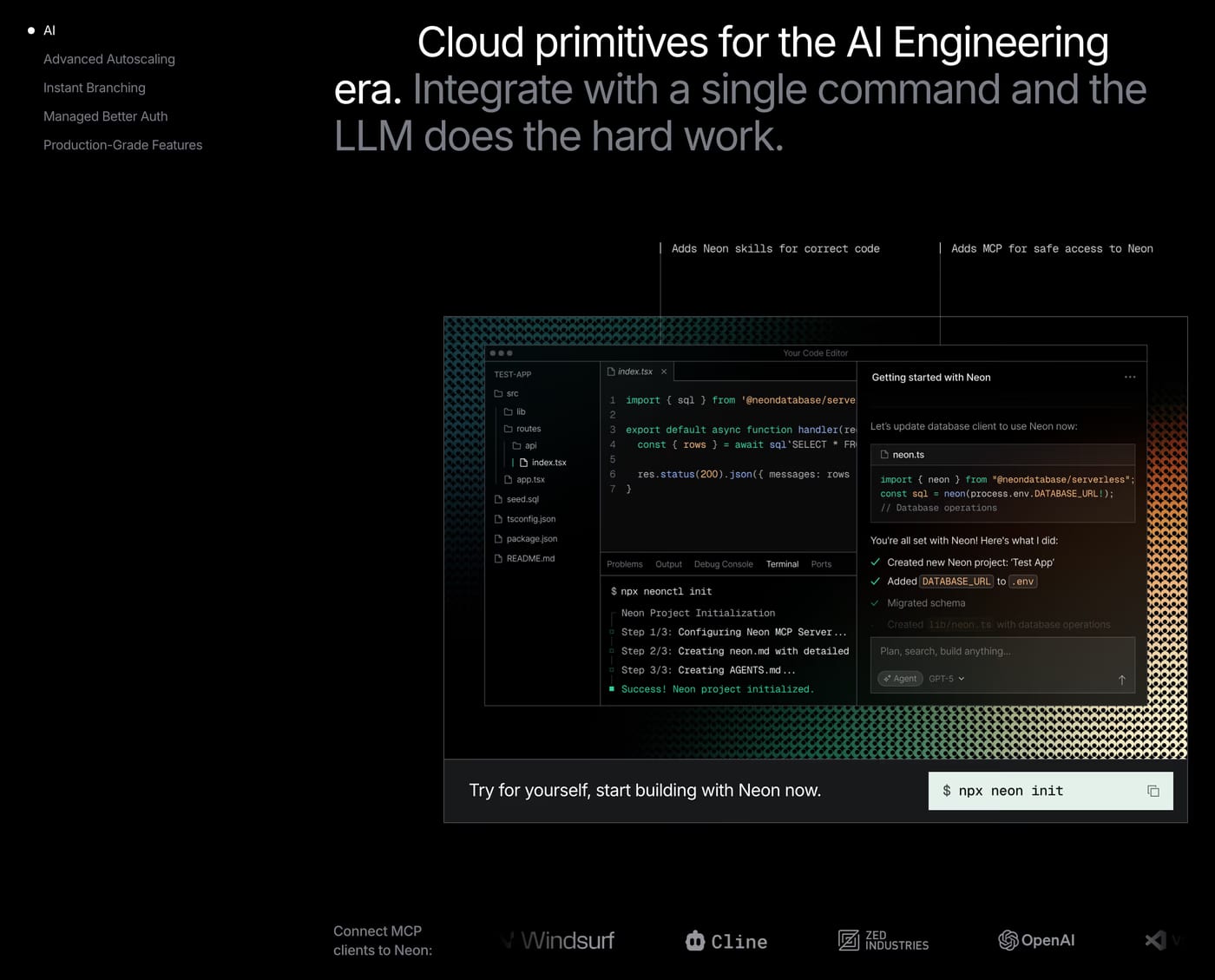This screenshot has height=980, width=1215.
Task: Open the GPT-5 model dropdown
Action: point(947,679)
